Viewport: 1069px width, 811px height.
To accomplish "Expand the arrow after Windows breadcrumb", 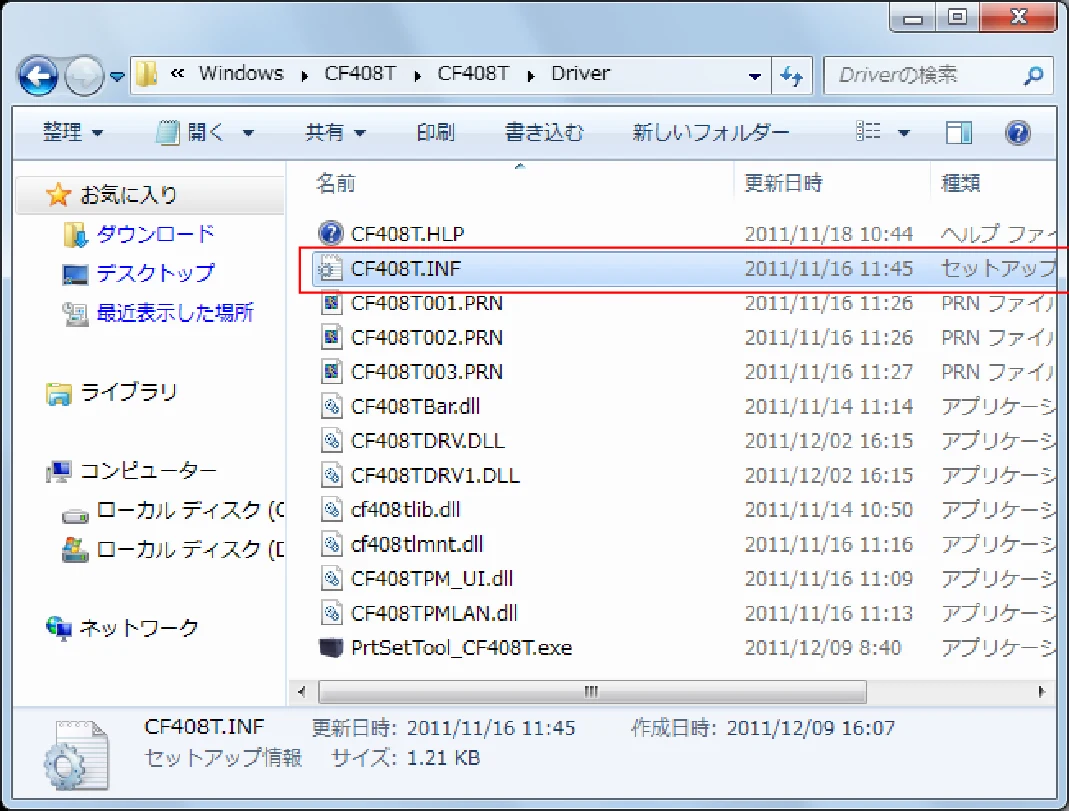I will click(305, 75).
